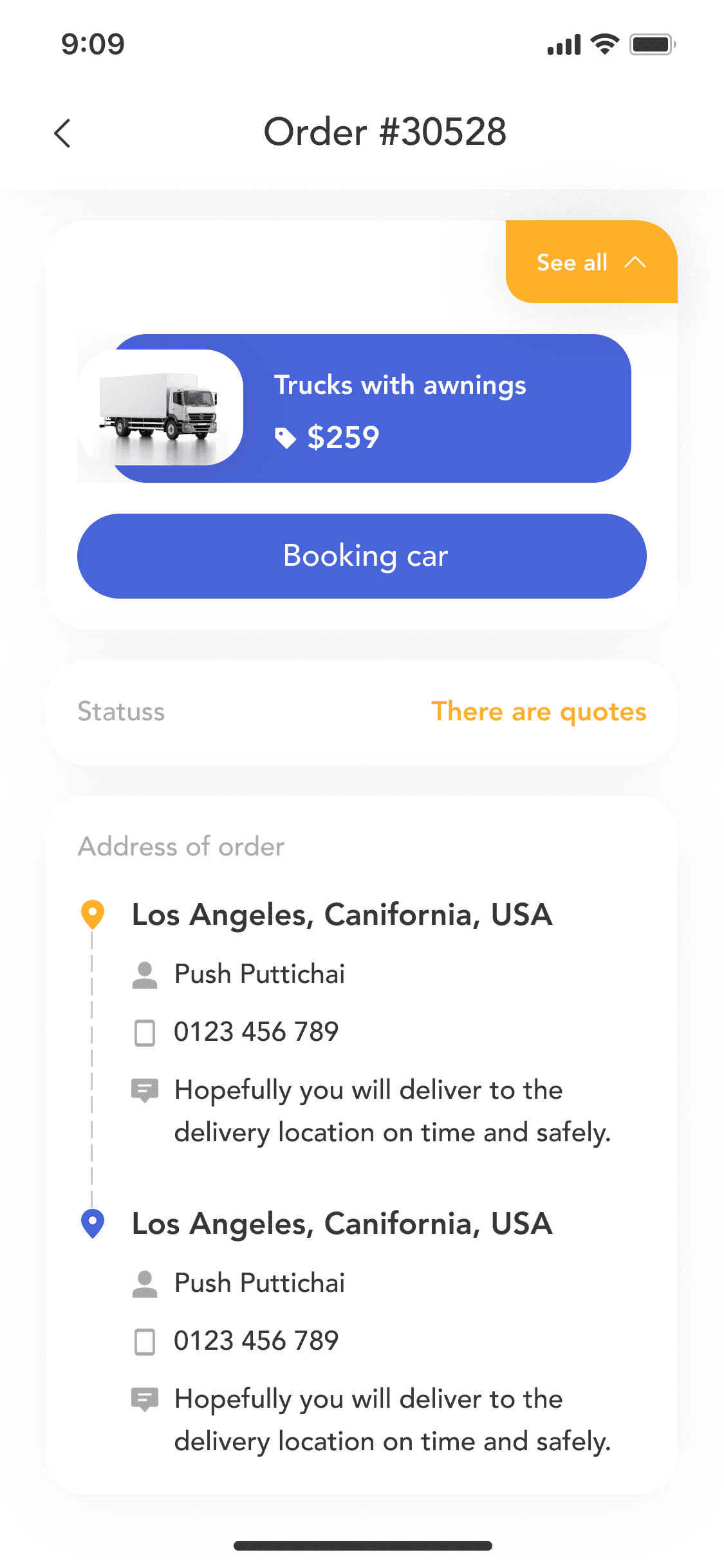The height and width of the screenshot is (1568, 724).
Task: Tap the pickup phone number 0123 456 789
Action: (256, 1032)
